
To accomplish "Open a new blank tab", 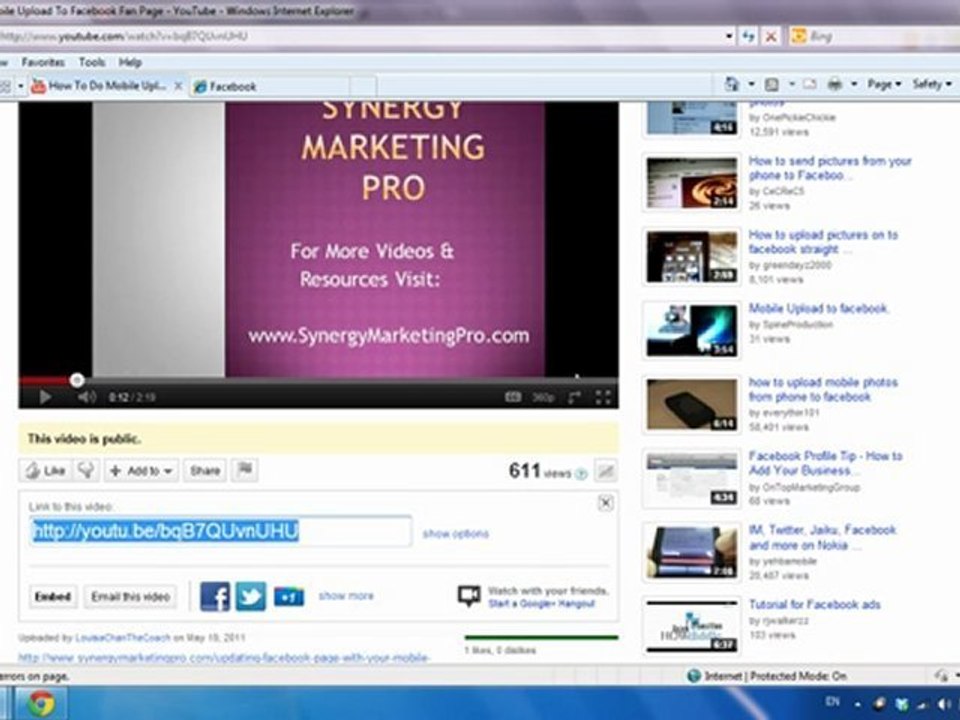I will (364, 87).
